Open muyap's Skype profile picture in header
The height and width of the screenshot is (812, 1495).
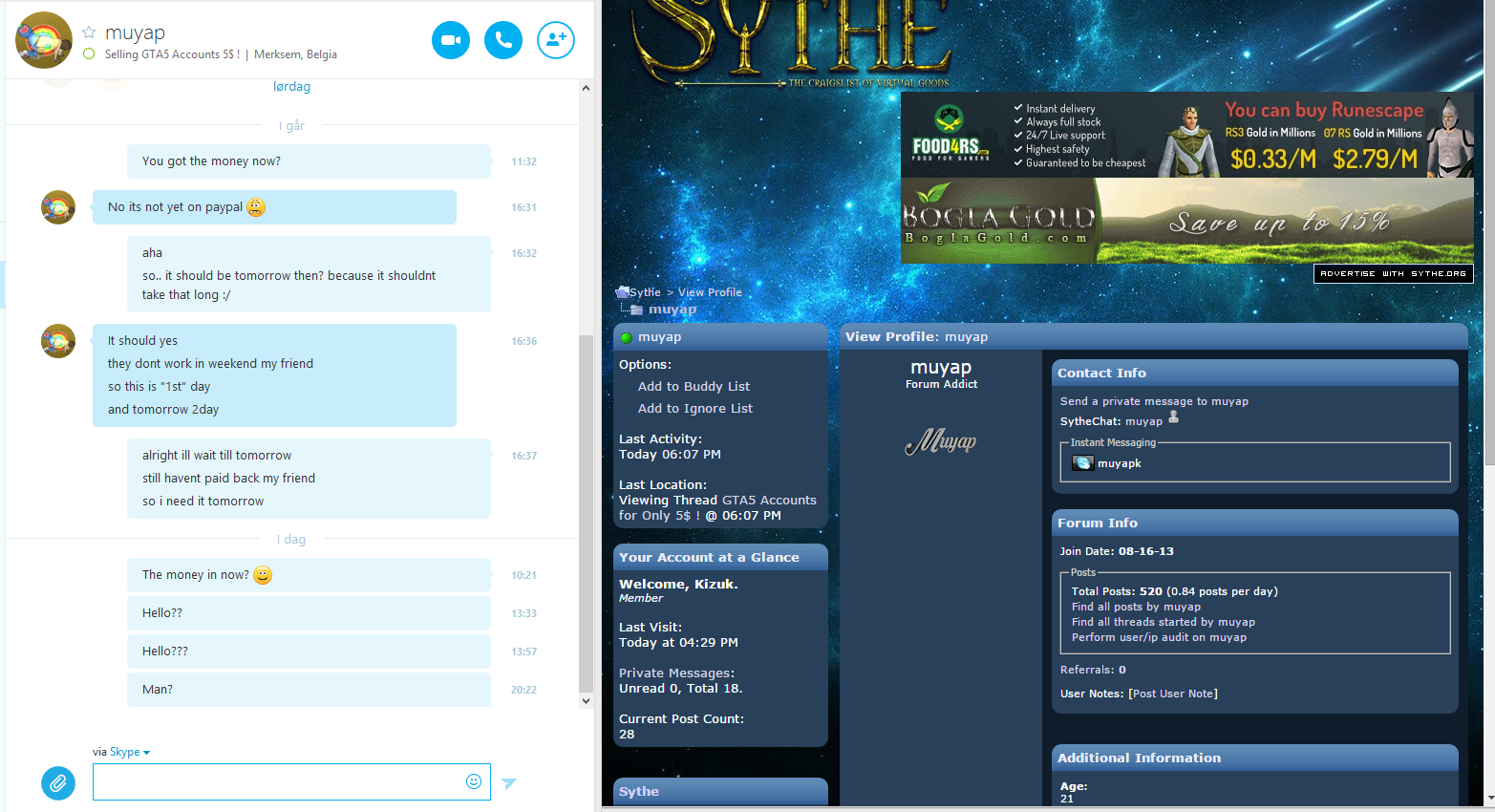click(x=44, y=40)
